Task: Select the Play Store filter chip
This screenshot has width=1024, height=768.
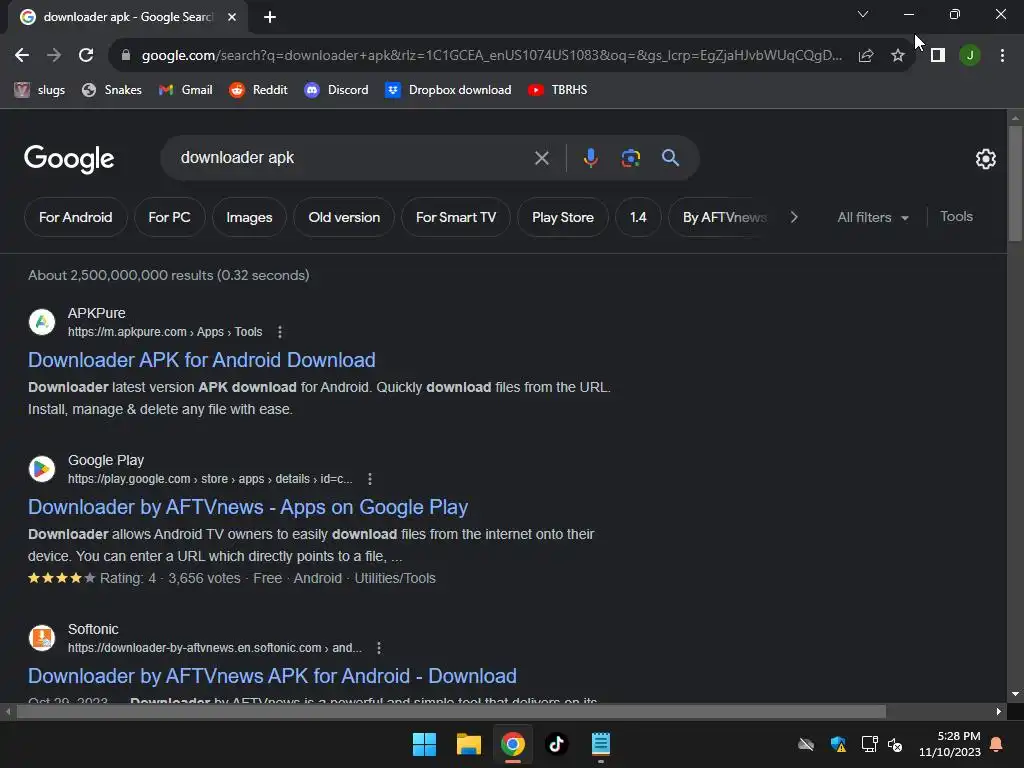Action: point(563,217)
